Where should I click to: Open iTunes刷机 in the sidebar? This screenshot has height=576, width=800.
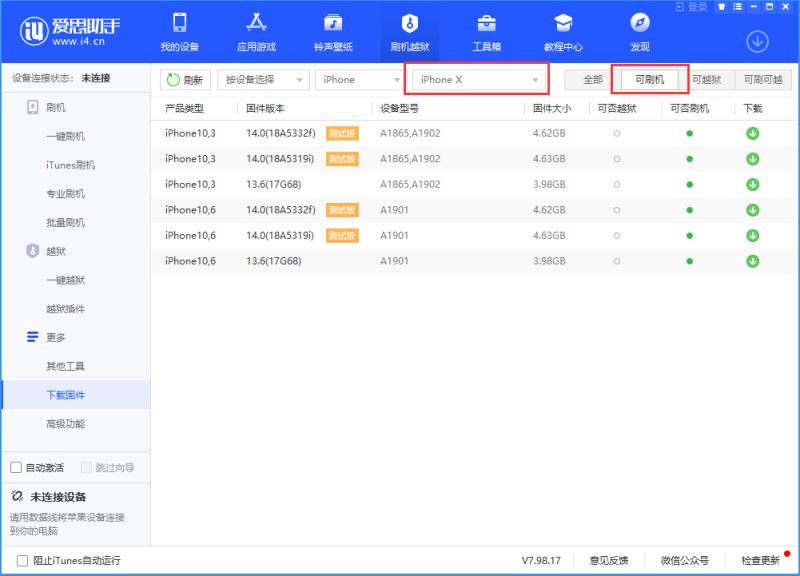(x=70, y=165)
